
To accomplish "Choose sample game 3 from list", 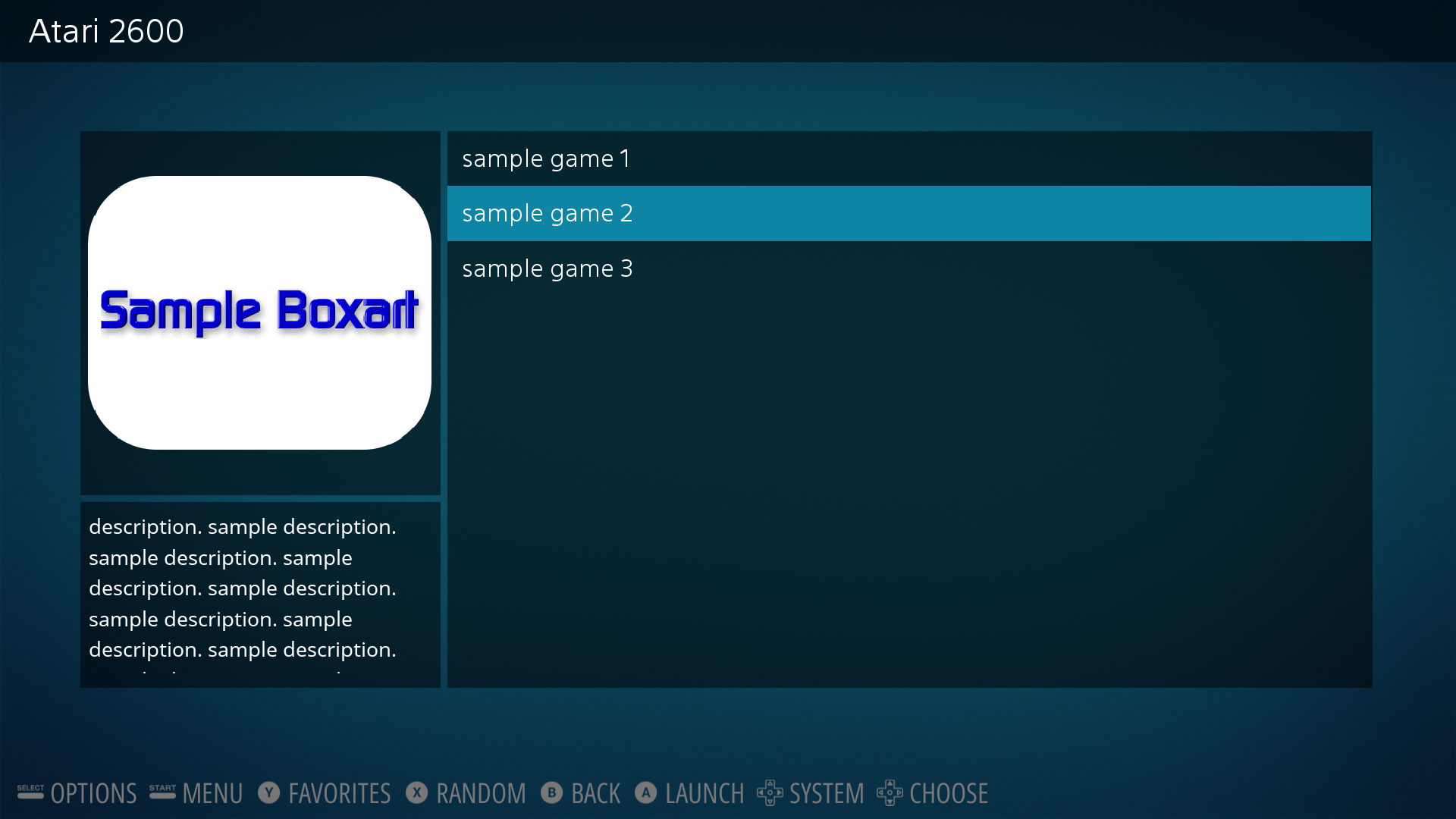I will [548, 269].
